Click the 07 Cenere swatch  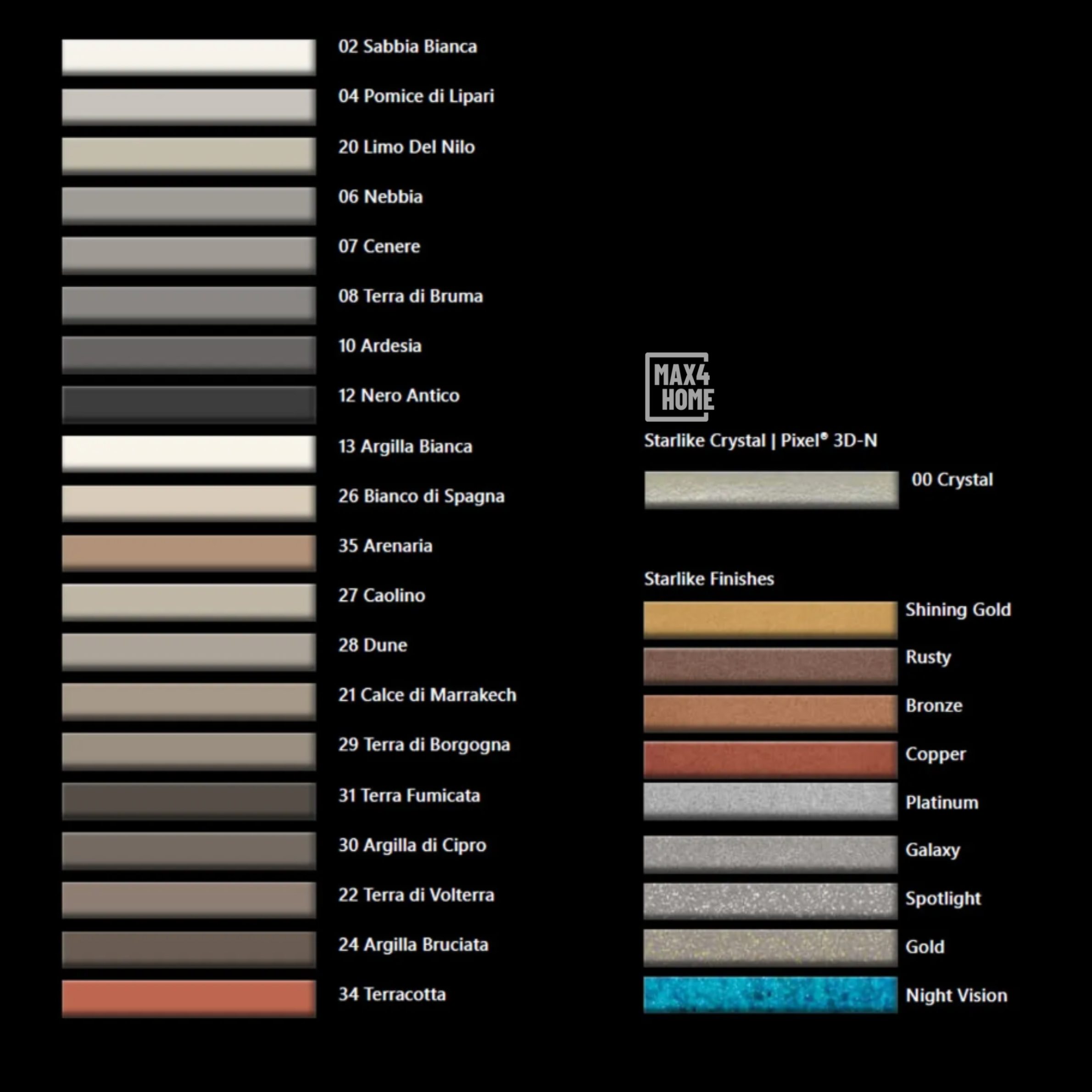click(x=189, y=256)
